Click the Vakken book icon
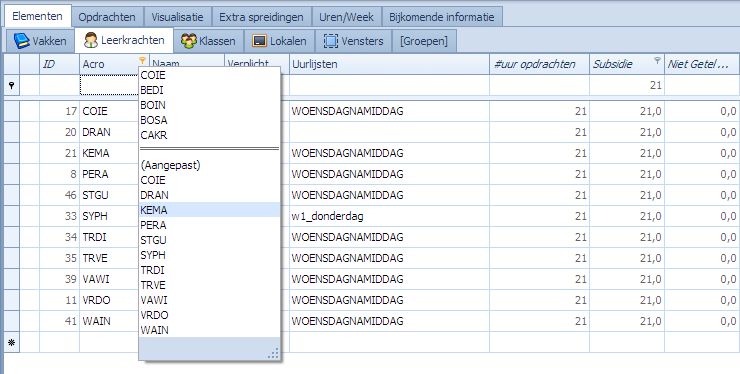The height and width of the screenshot is (374, 740). click(x=21, y=41)
